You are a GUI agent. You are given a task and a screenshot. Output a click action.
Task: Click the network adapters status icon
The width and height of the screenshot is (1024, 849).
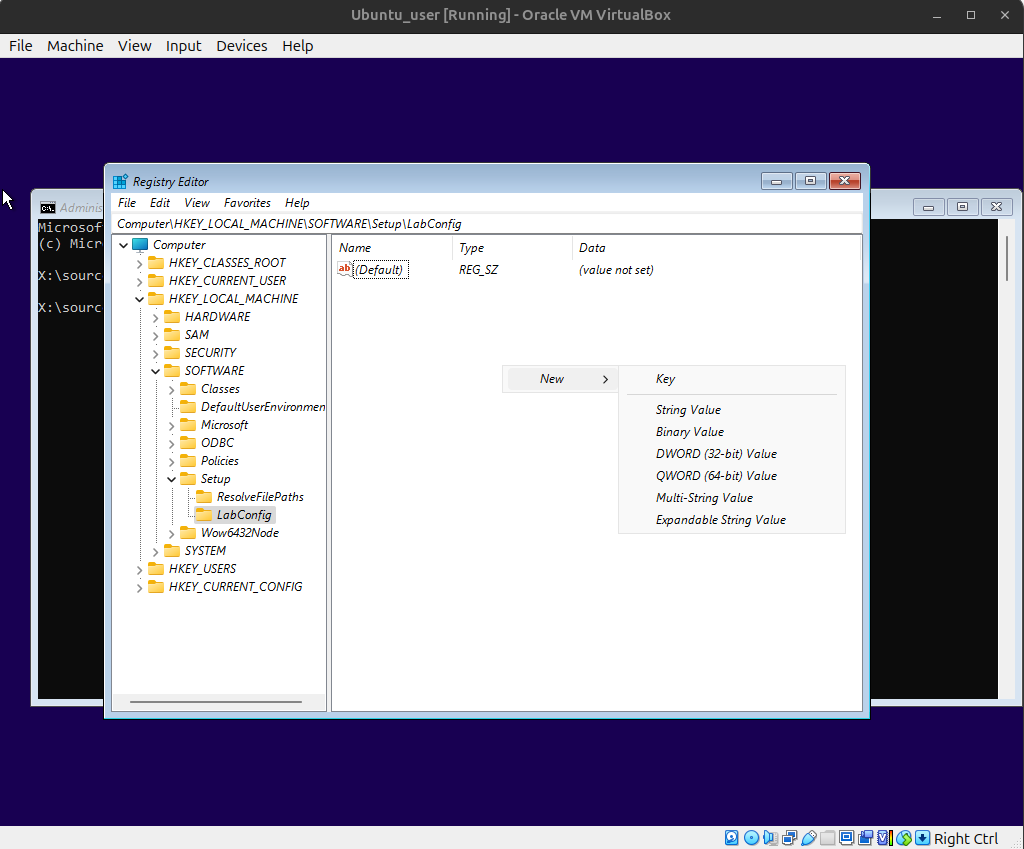click(789, 838)
